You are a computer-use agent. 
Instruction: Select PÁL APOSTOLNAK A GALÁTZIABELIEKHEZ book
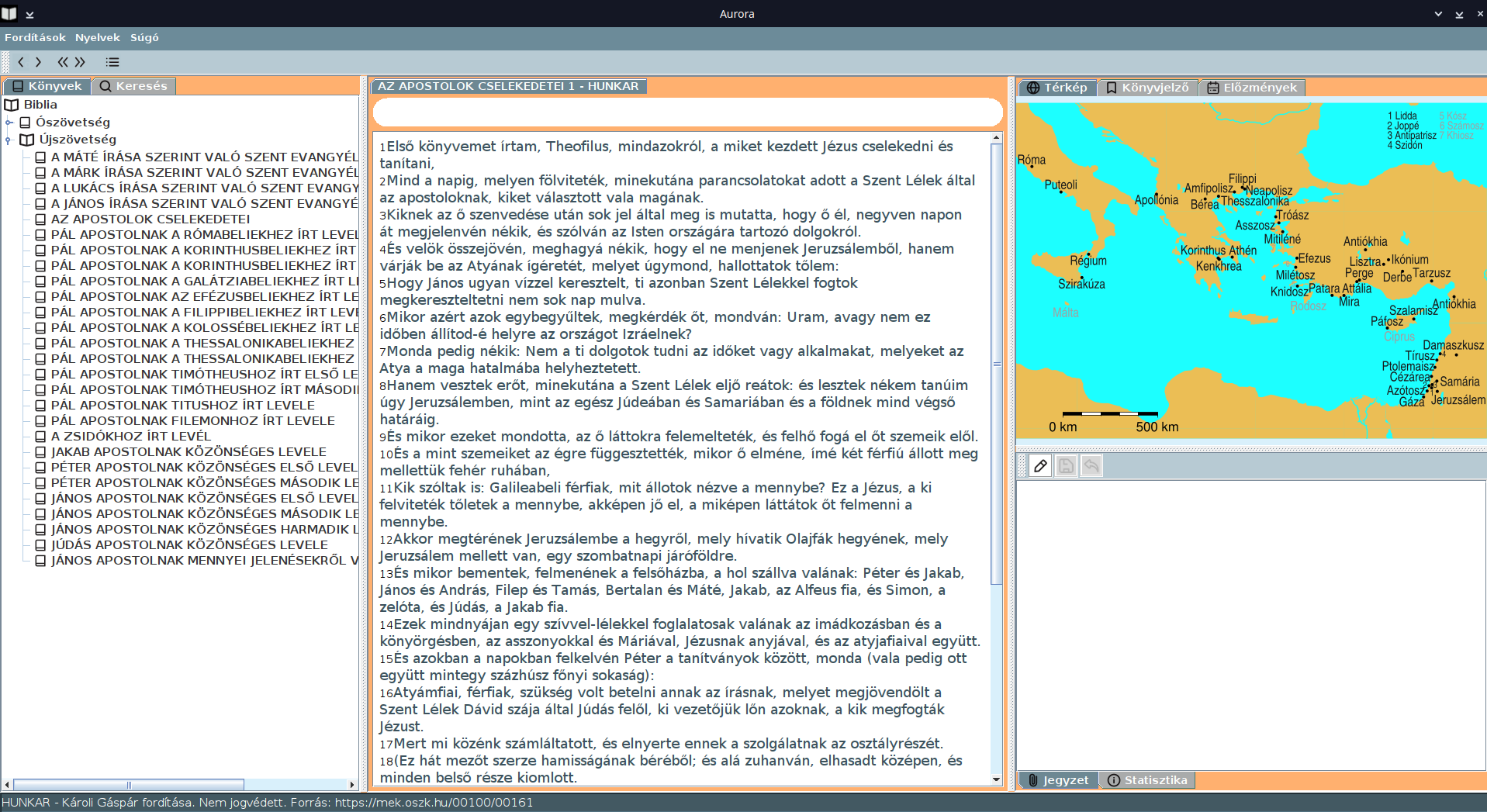tap(205, 282)
